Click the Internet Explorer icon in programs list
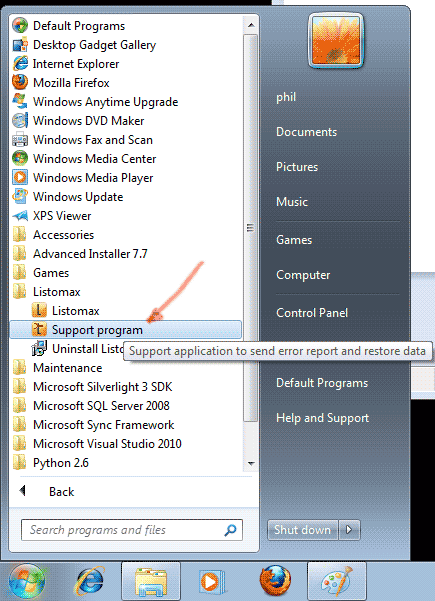This screenshot has height=601, width=435. point(20,64)
